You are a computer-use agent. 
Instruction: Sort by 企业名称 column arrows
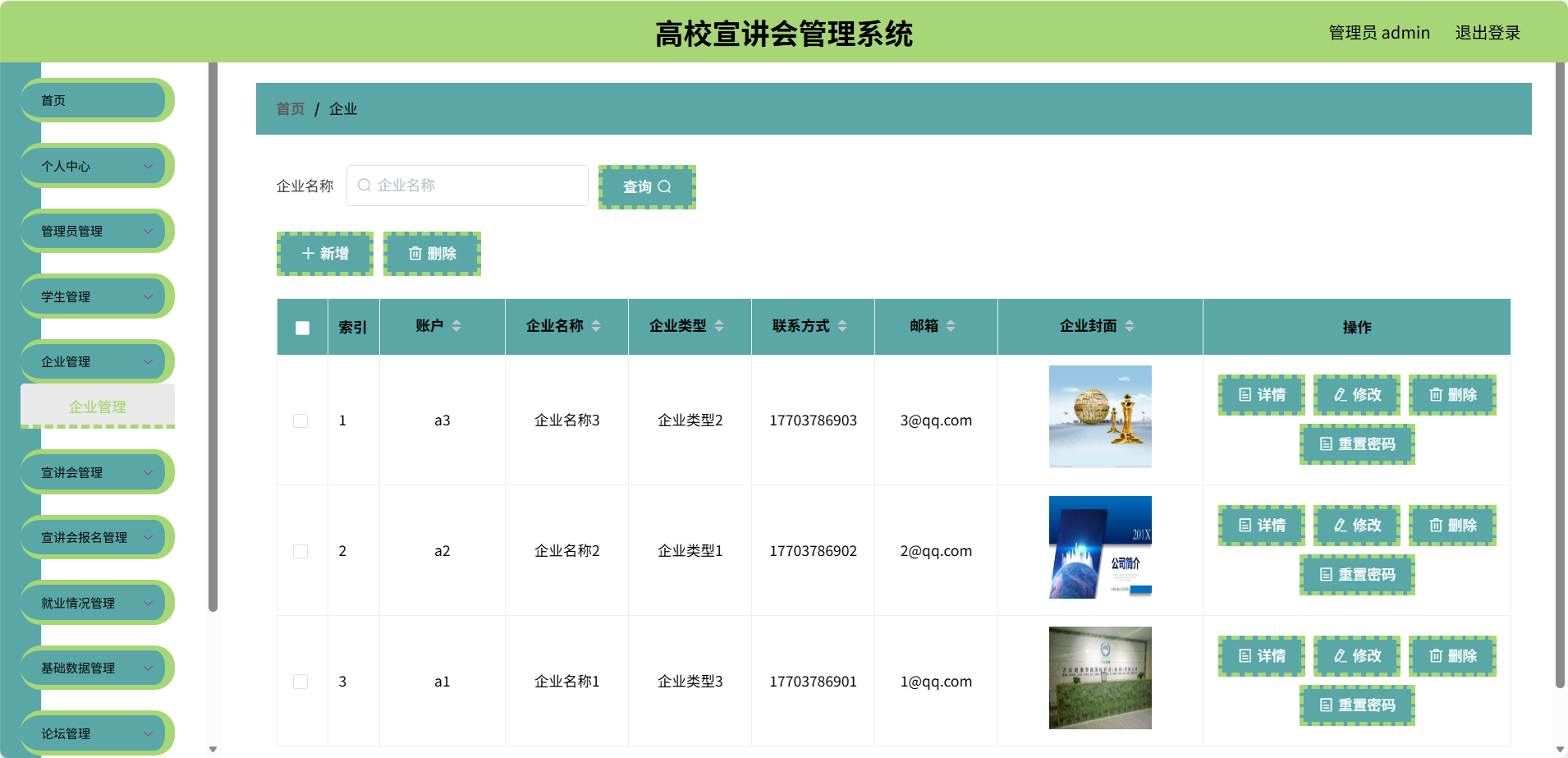tap(596, 326)
